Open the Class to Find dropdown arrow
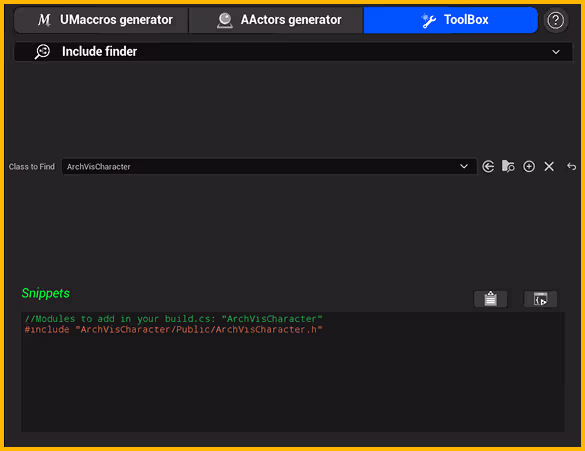 [x=464, y=166]
